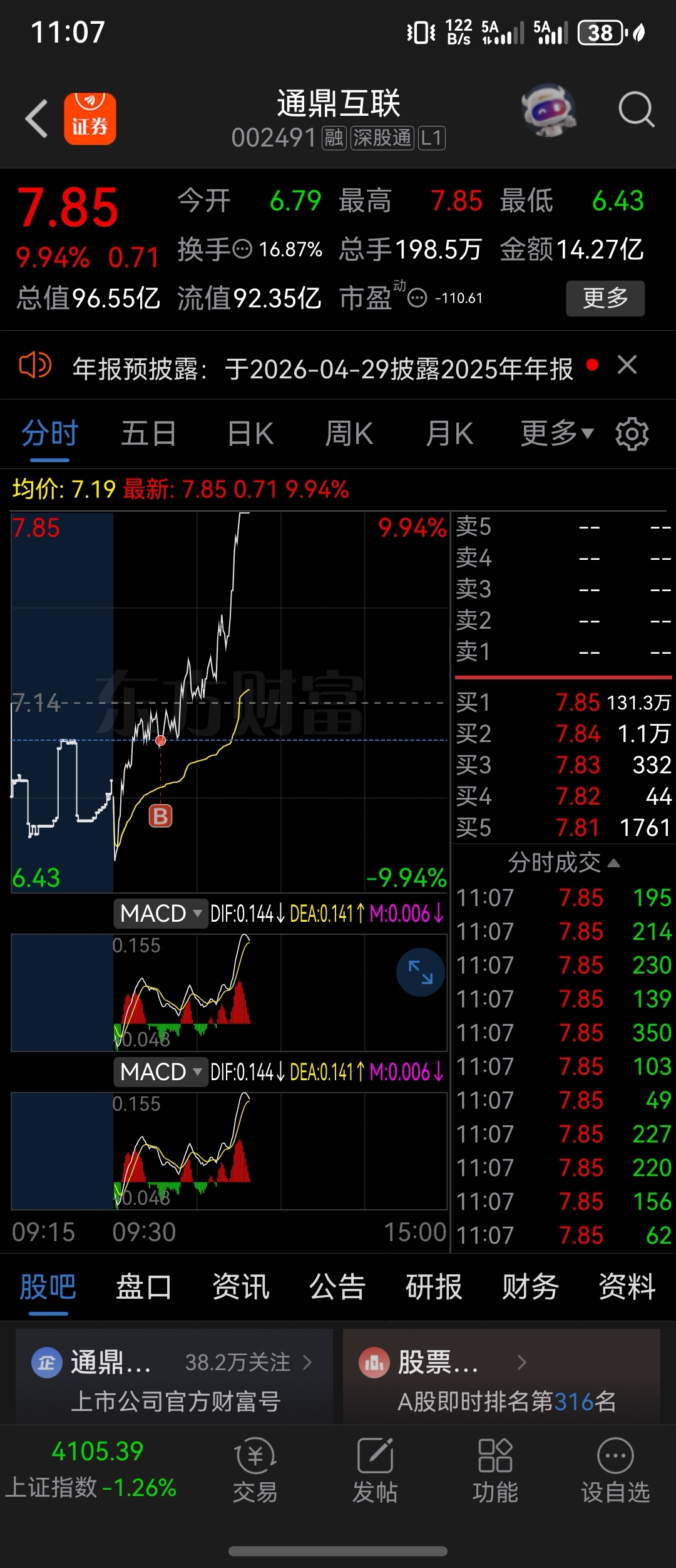676x1568 pixels.
Task: Switch to 日K chart tab
Action: coord(250,433)
